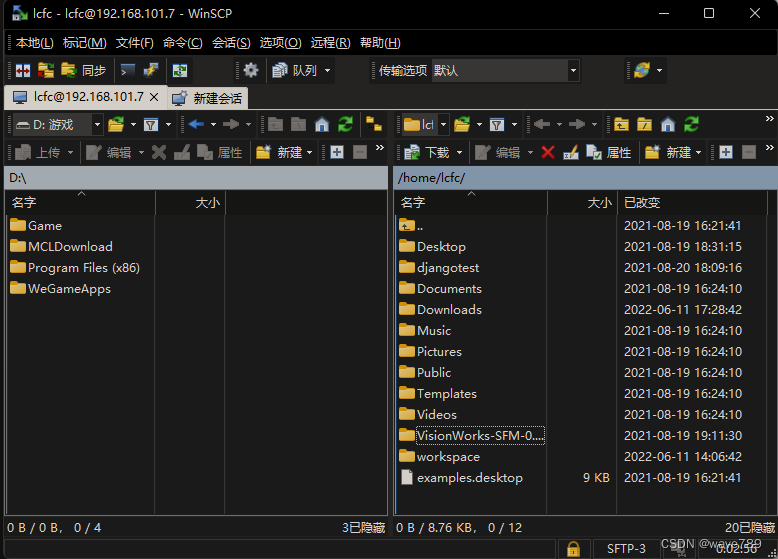Select the Game folder in local panel
Viewport: 778px width, 559px height.
point(36,226)
